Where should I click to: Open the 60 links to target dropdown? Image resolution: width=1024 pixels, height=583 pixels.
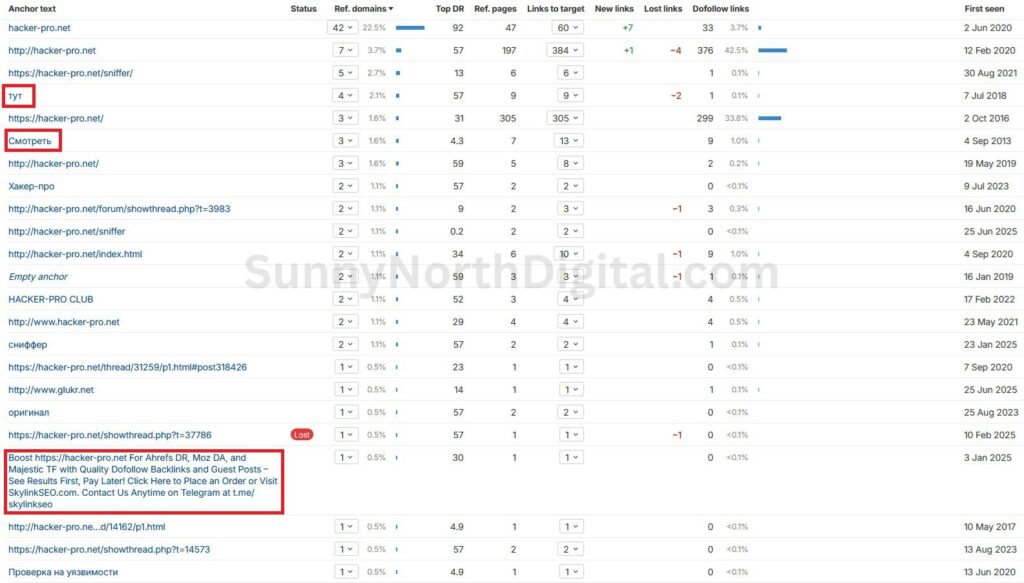tap(569, 28)
